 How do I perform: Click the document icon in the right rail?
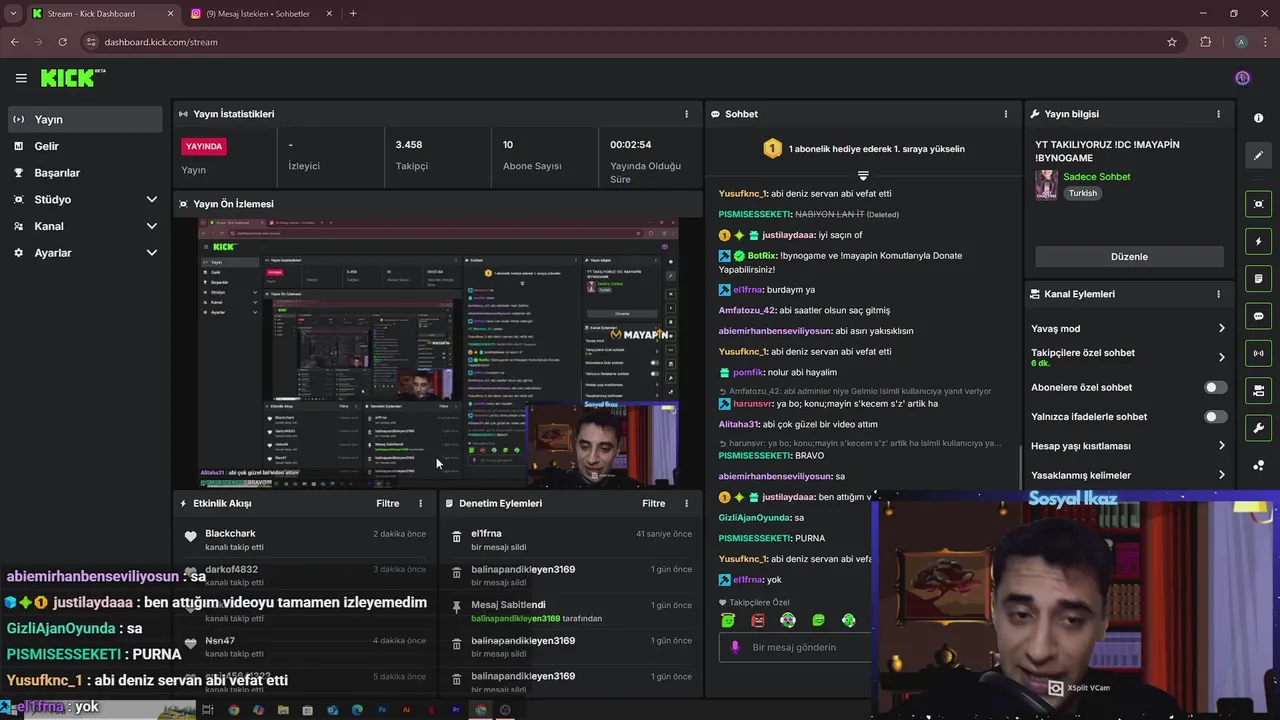1258,279
